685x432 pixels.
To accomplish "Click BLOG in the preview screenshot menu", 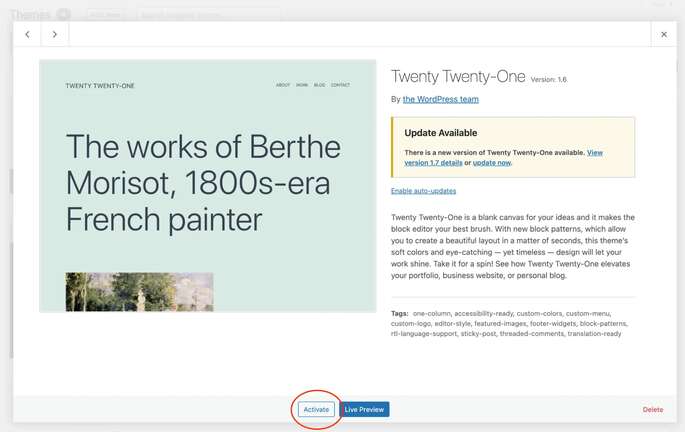I will coord(319,85).
